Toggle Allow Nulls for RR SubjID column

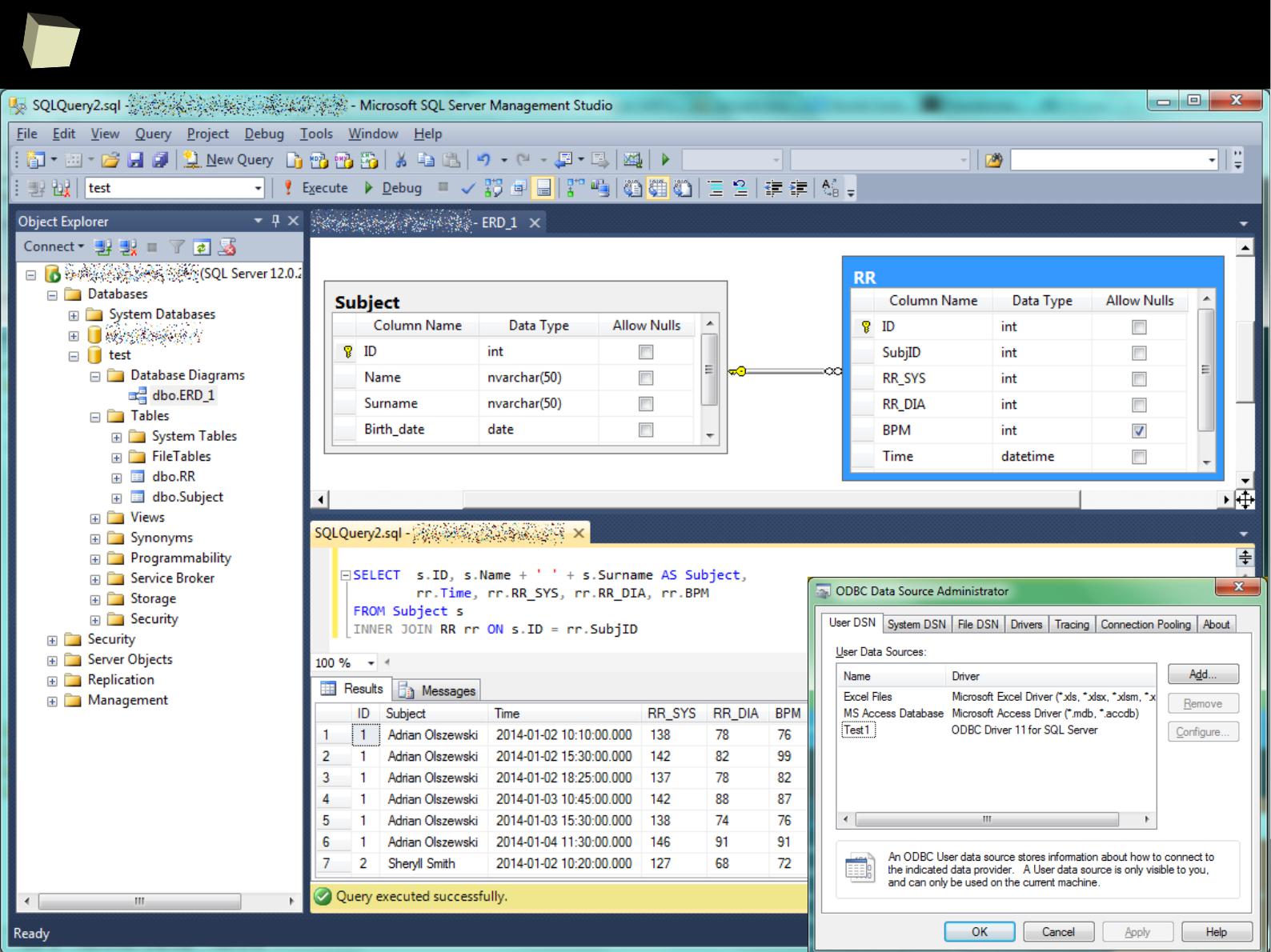1139,353
